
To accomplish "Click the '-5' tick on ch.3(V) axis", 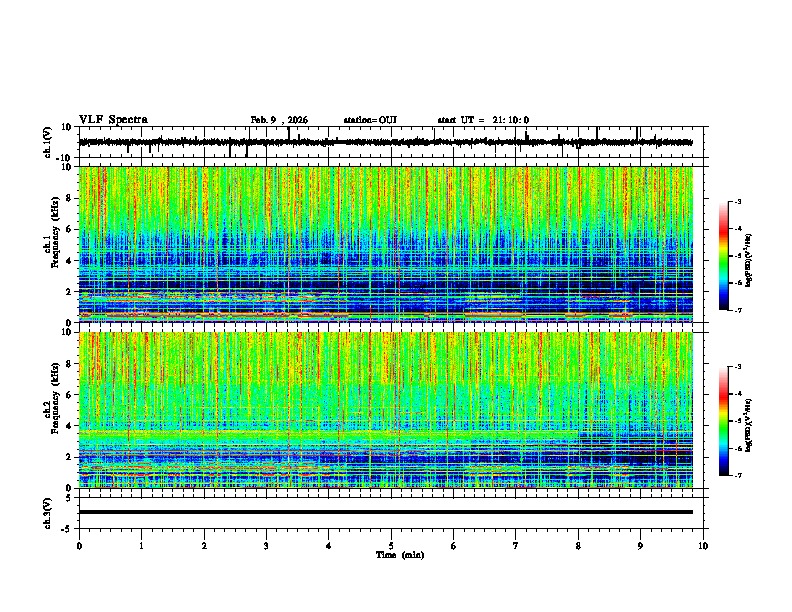I will click(x=68, y=529).
